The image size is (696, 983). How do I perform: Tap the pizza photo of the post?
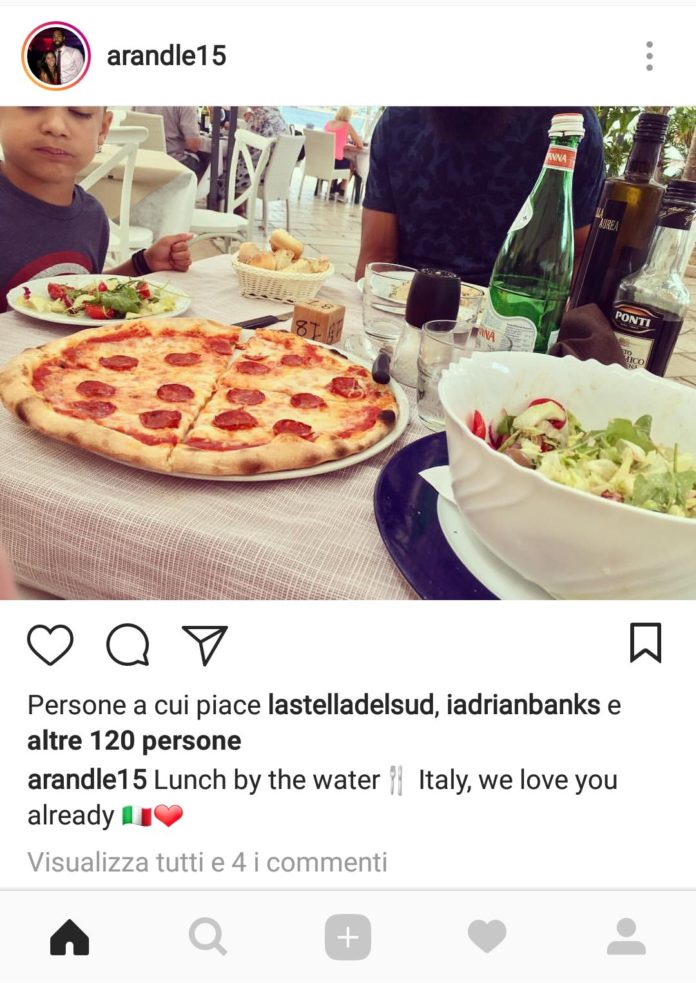coord(199,395)
